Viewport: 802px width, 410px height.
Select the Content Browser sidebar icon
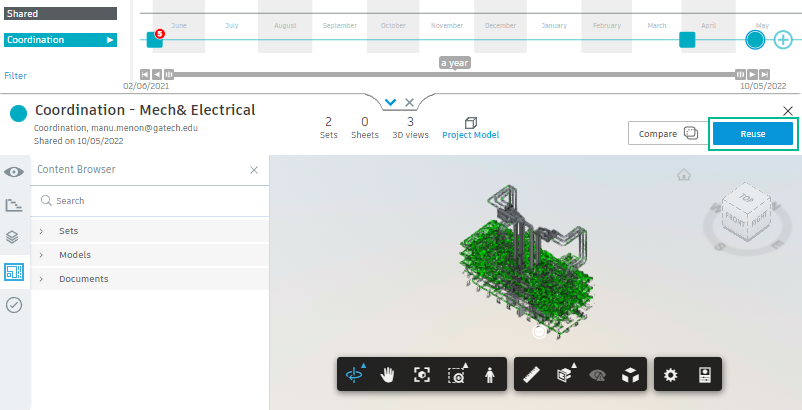point(14,271)
